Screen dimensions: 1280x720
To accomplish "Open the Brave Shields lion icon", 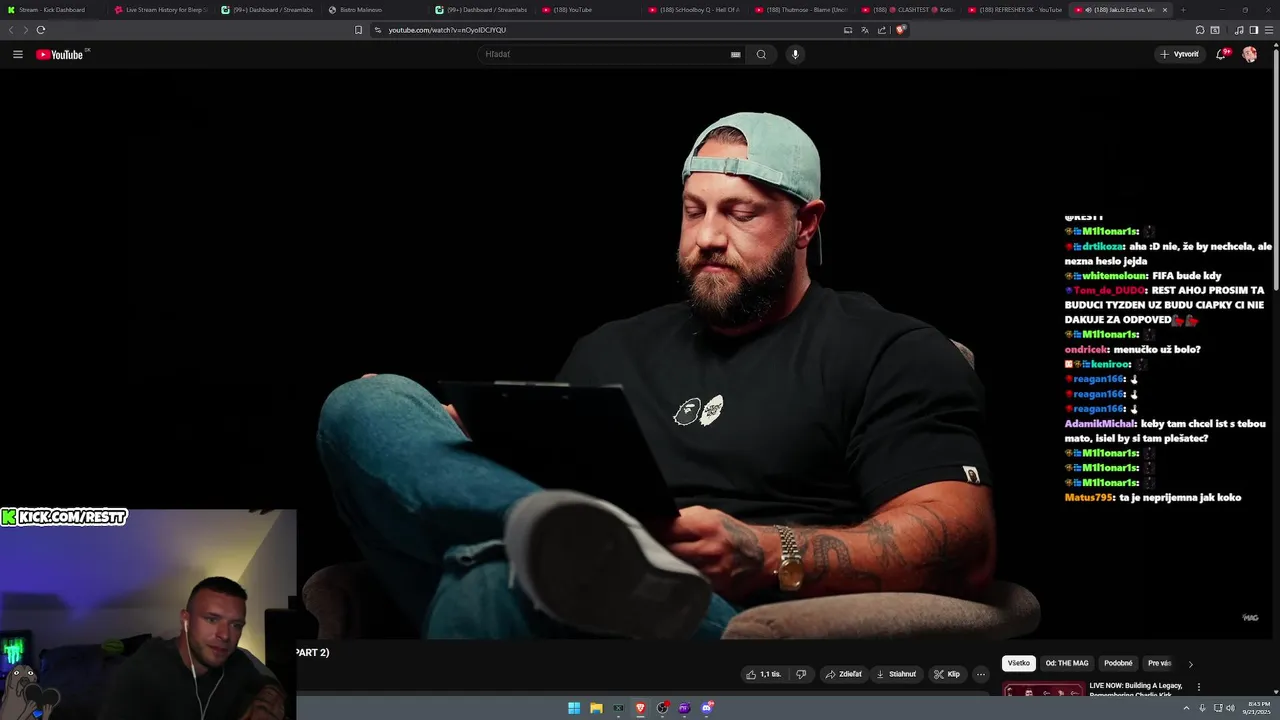I will 900,30.
